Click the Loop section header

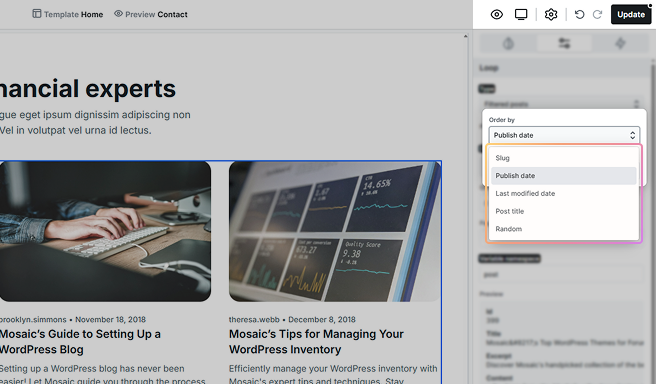[x=561, y=68]
